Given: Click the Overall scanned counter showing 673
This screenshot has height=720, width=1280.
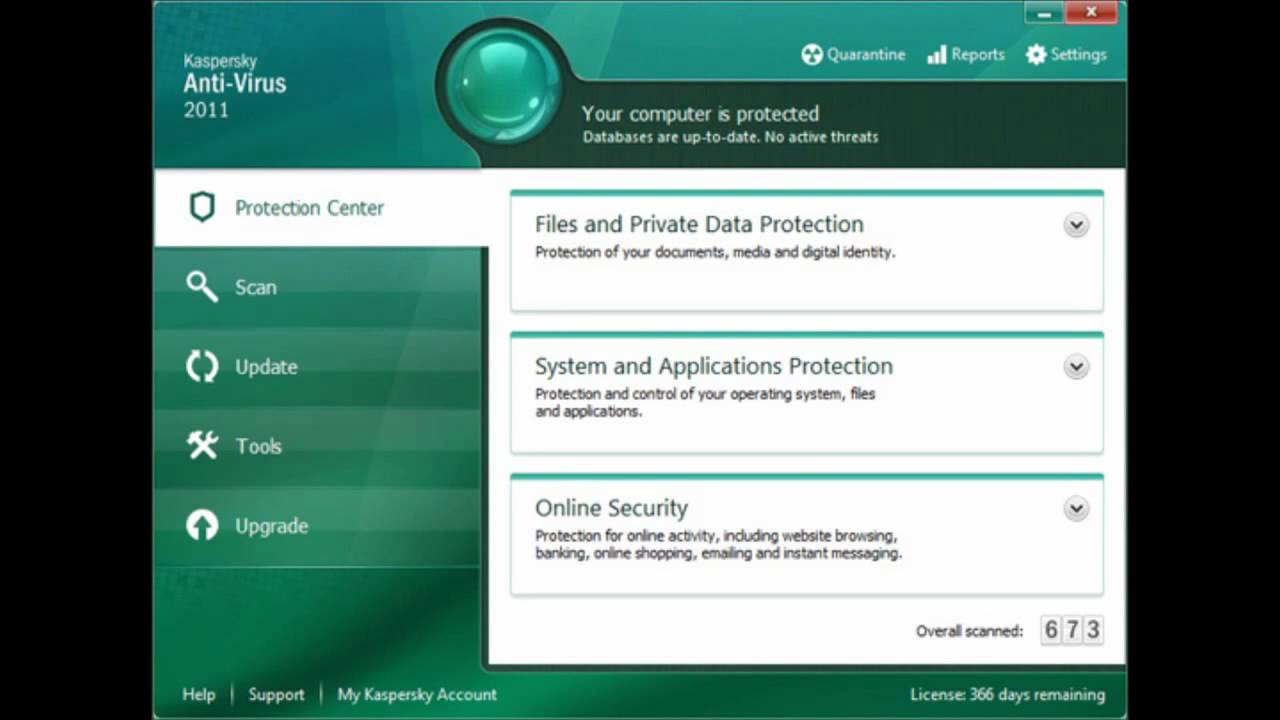Looking at the screenshot, I should click(1072, 630).
